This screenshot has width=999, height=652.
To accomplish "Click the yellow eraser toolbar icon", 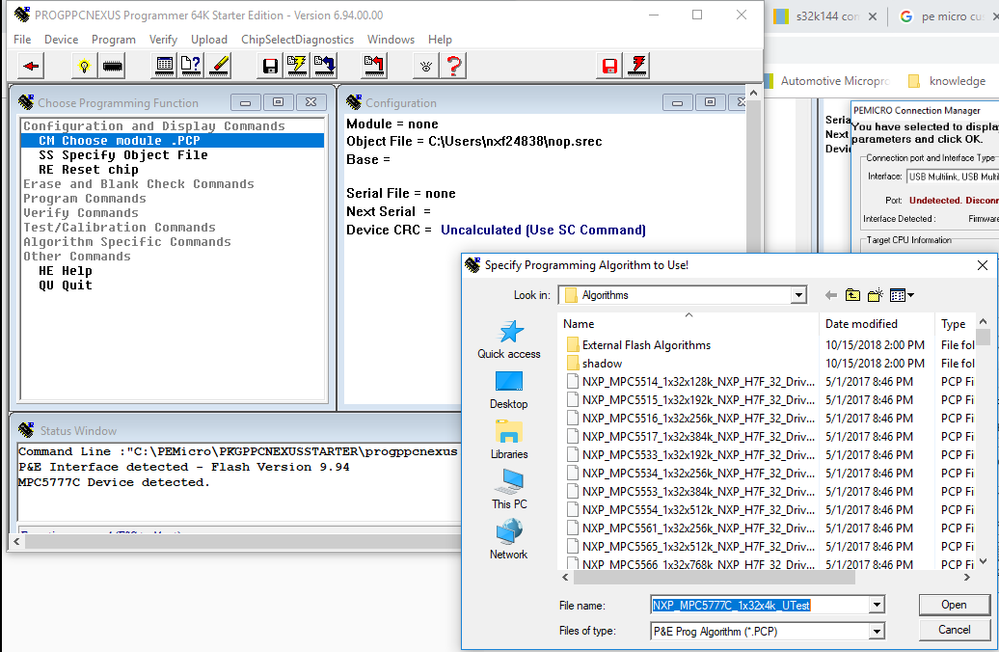I will coord(219,66).
